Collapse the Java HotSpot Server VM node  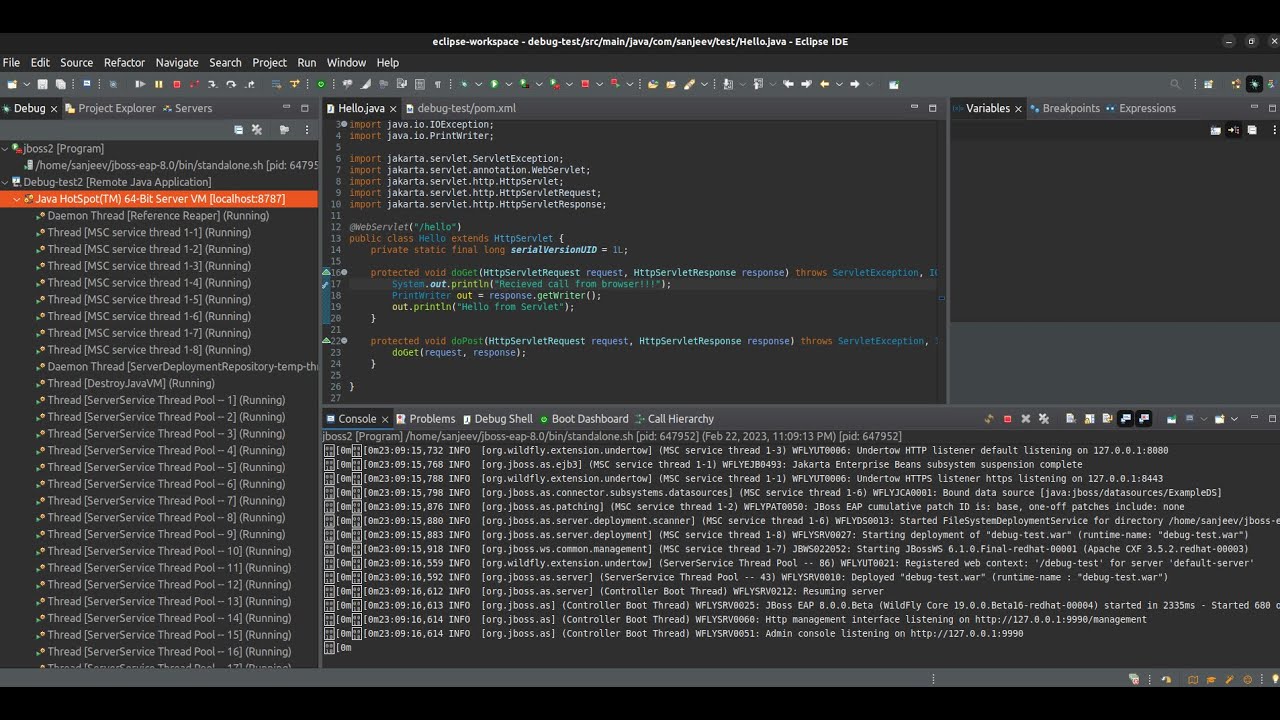17,199
